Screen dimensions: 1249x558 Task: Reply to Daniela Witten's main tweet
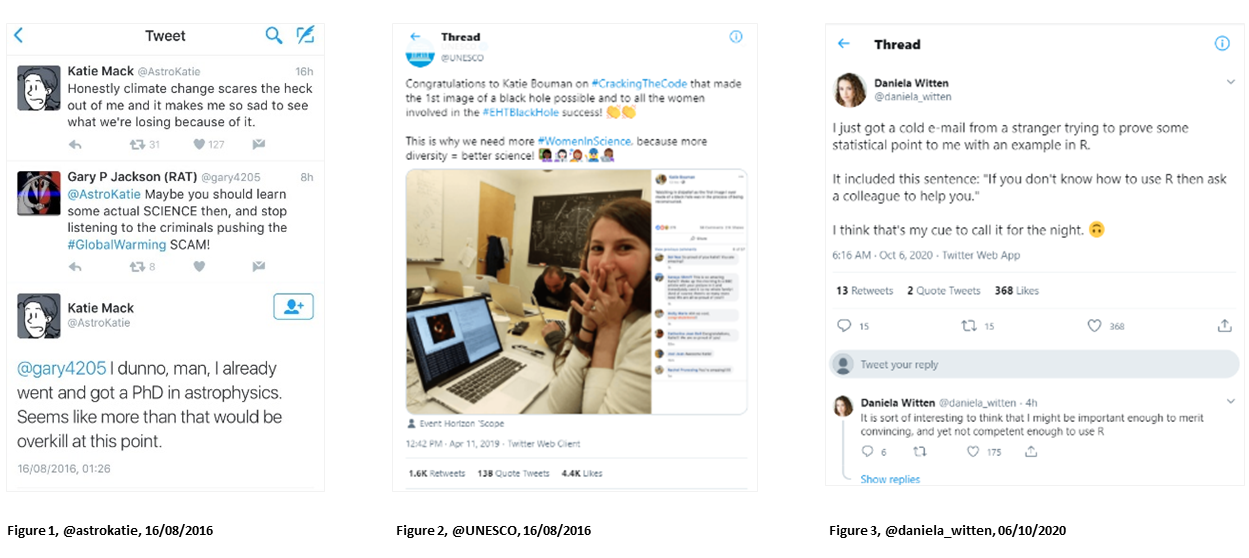pos(844,326)
